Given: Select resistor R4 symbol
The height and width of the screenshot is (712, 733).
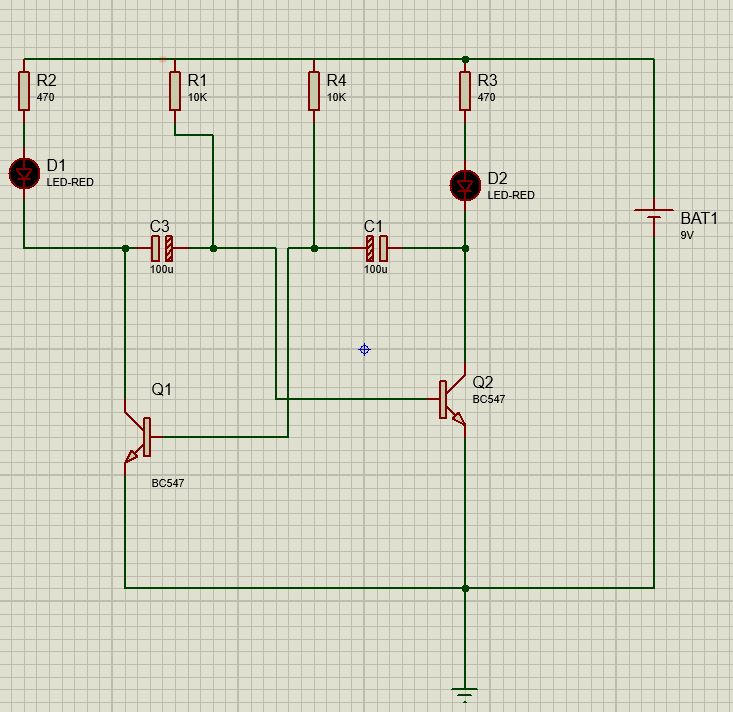Looking at the screenshot, I should pos(314,91).
